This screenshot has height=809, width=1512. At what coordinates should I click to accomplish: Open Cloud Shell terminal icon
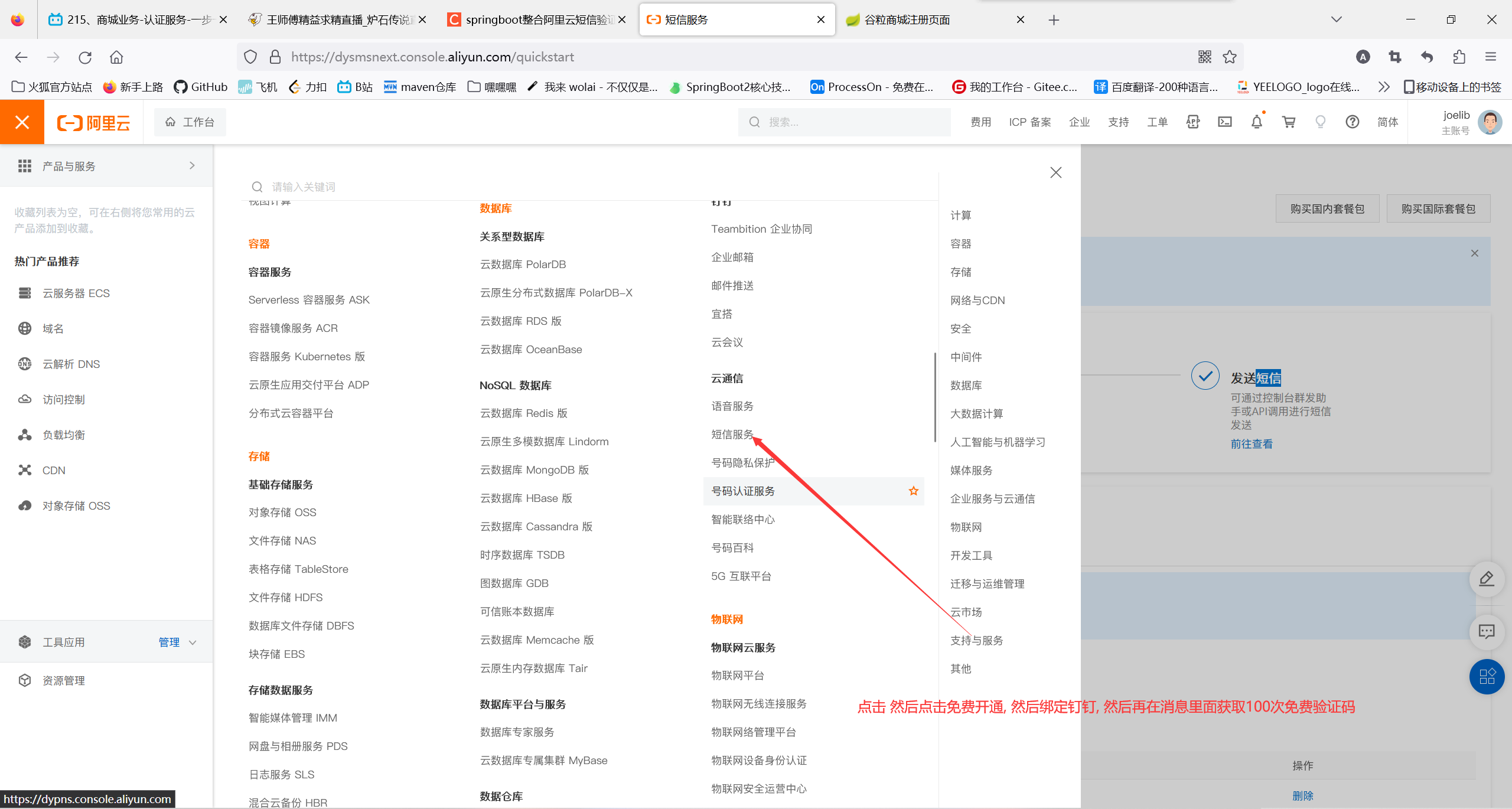coord(1225,122)
